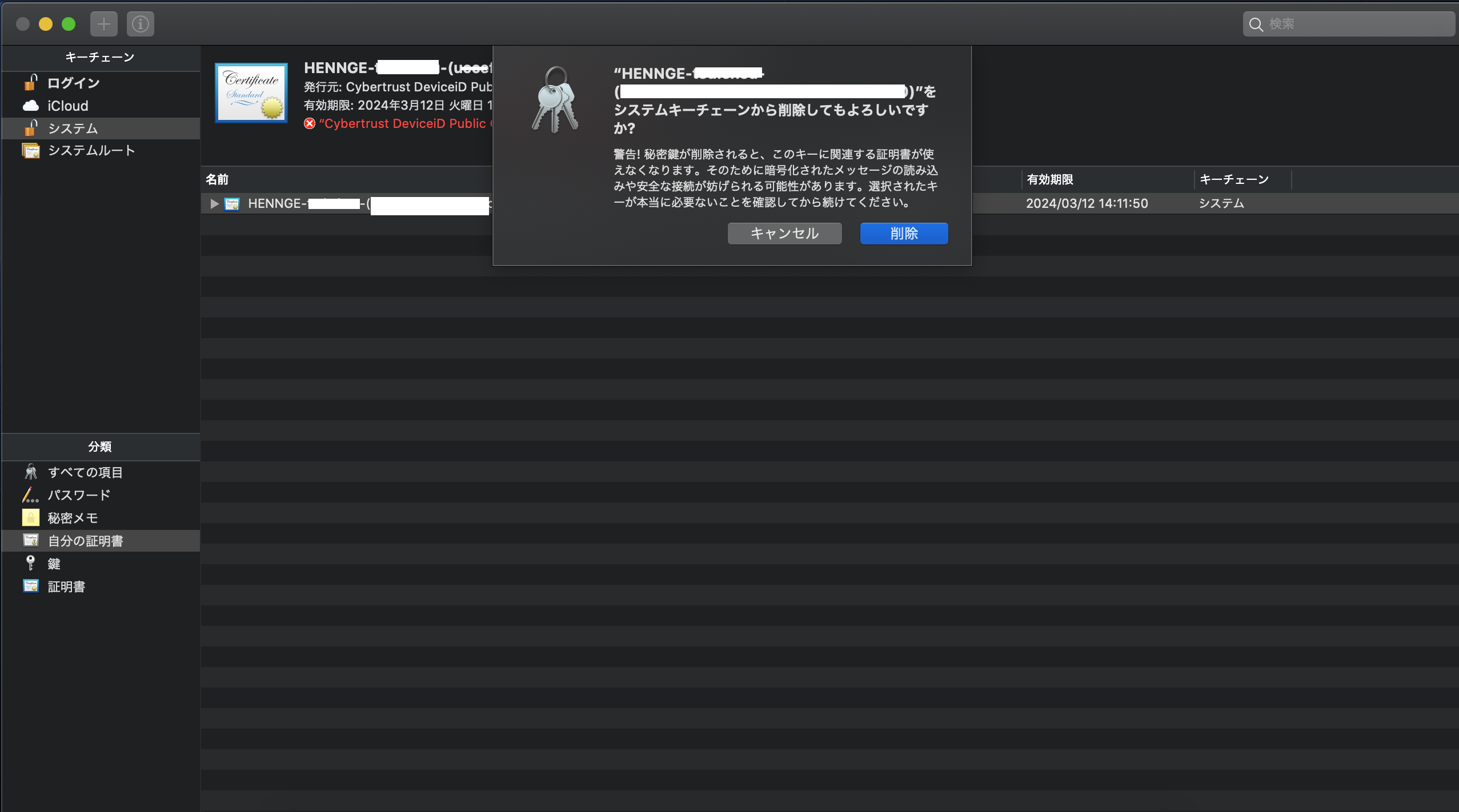Select the 鍵 category key icon

[x=30, y=563]
